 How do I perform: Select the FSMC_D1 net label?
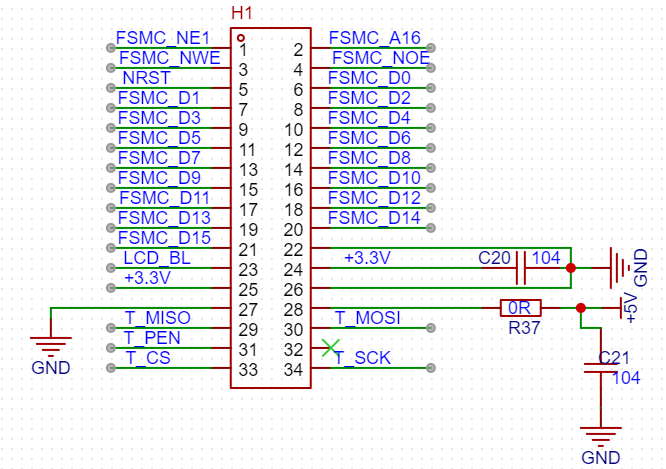coord(158,98)
